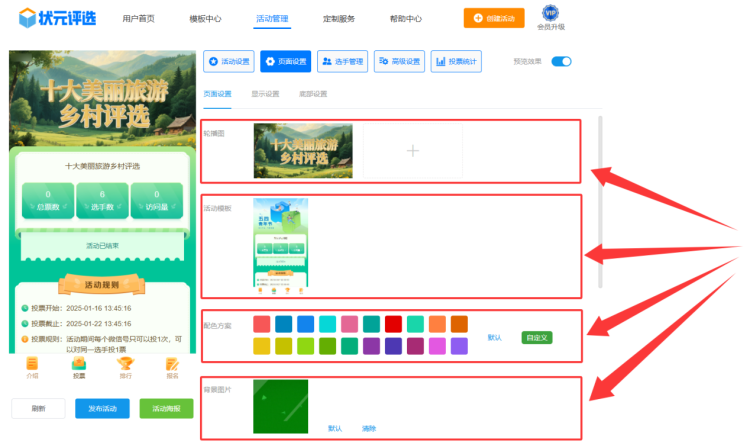Switch to the 显示设置 tab
Screen dimensions: 750x444
(x=265, y=94)
